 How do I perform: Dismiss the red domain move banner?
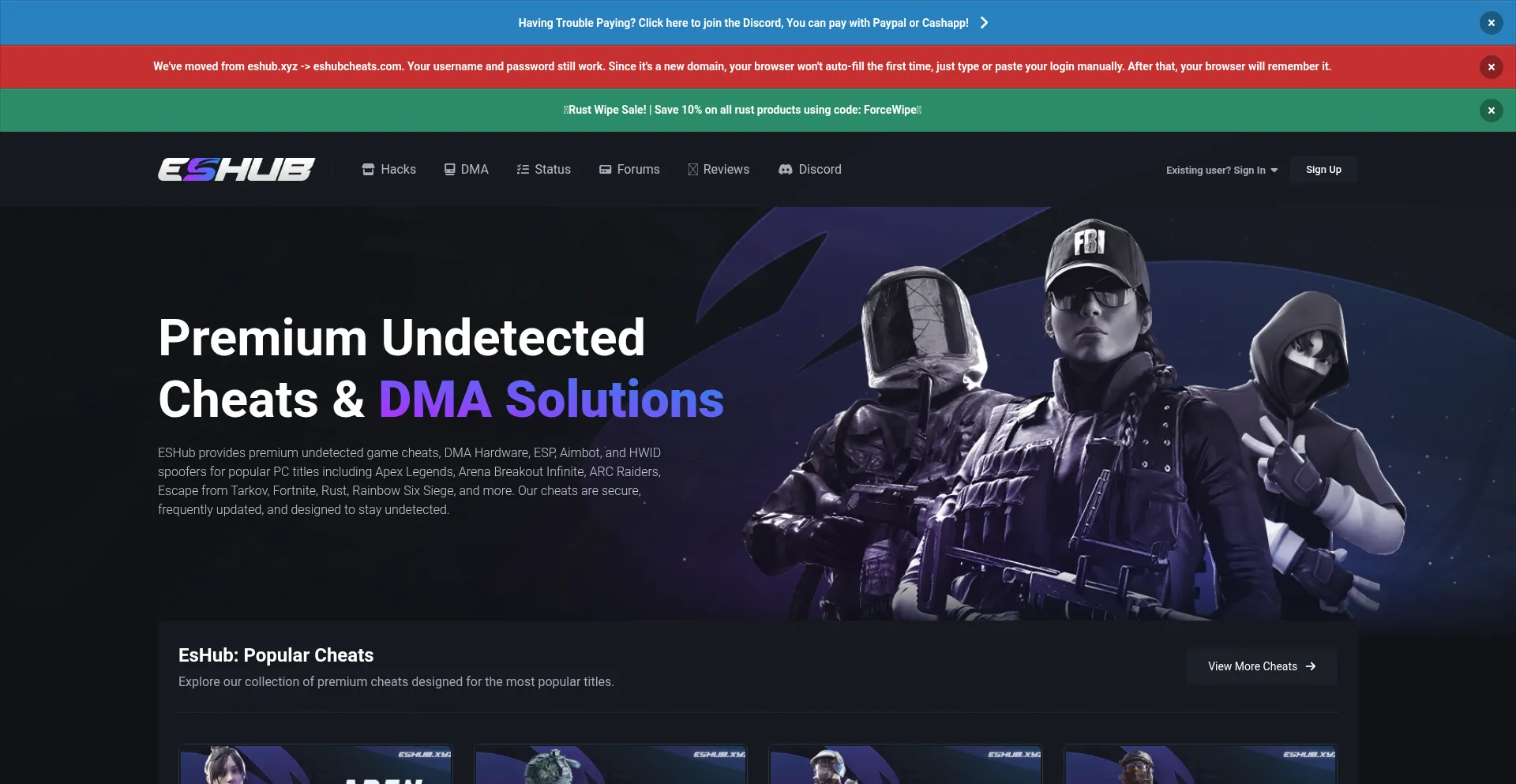[1491, 67]
